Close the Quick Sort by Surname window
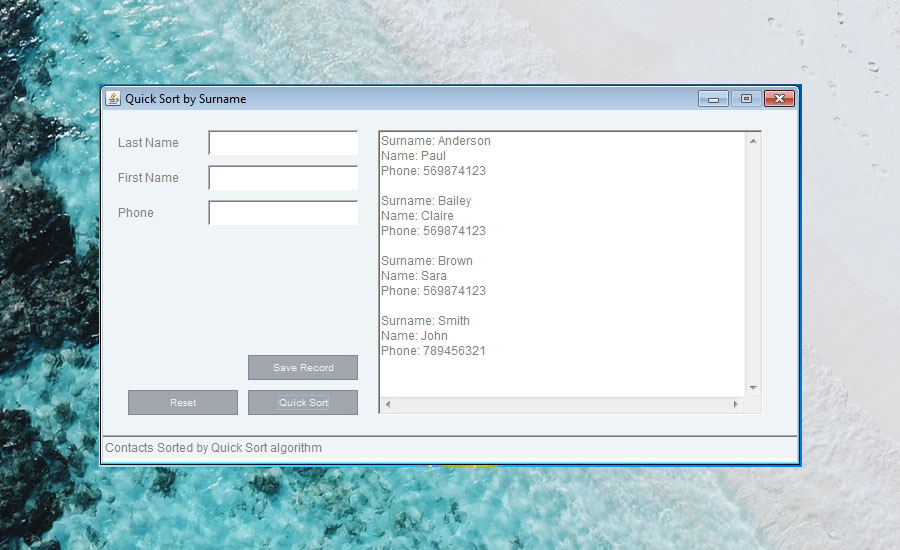Image resolution: width=900 pixels, height=550 pixels. (x=779, y=98)
